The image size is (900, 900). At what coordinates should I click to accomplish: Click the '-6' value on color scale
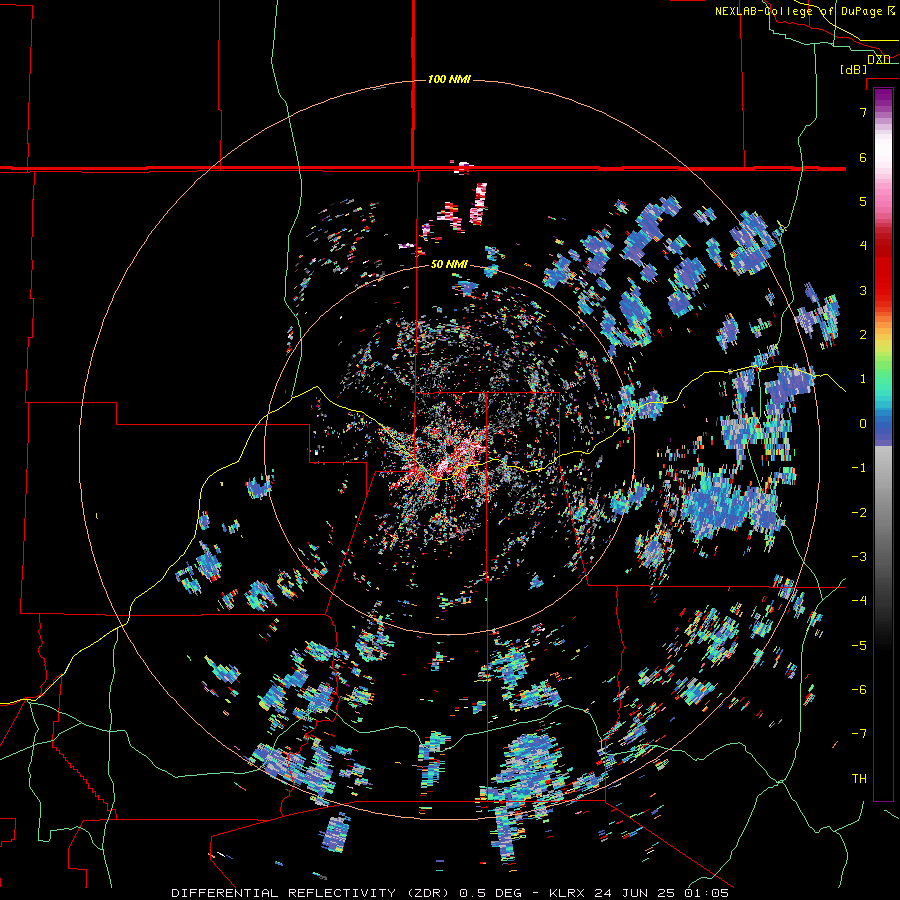(x=859, y=690)
